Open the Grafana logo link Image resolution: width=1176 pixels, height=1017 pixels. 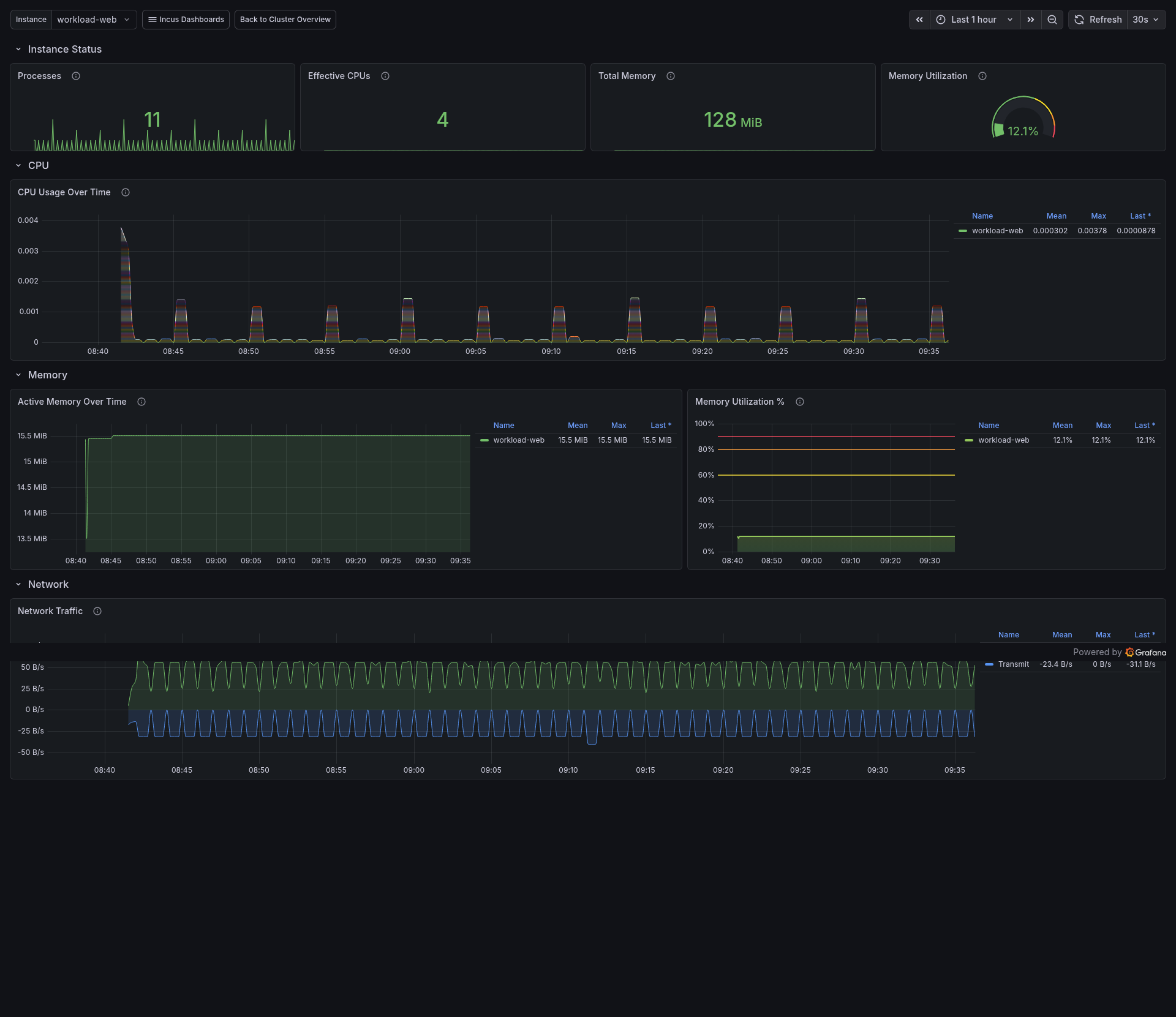click(x=1146, y=652)
